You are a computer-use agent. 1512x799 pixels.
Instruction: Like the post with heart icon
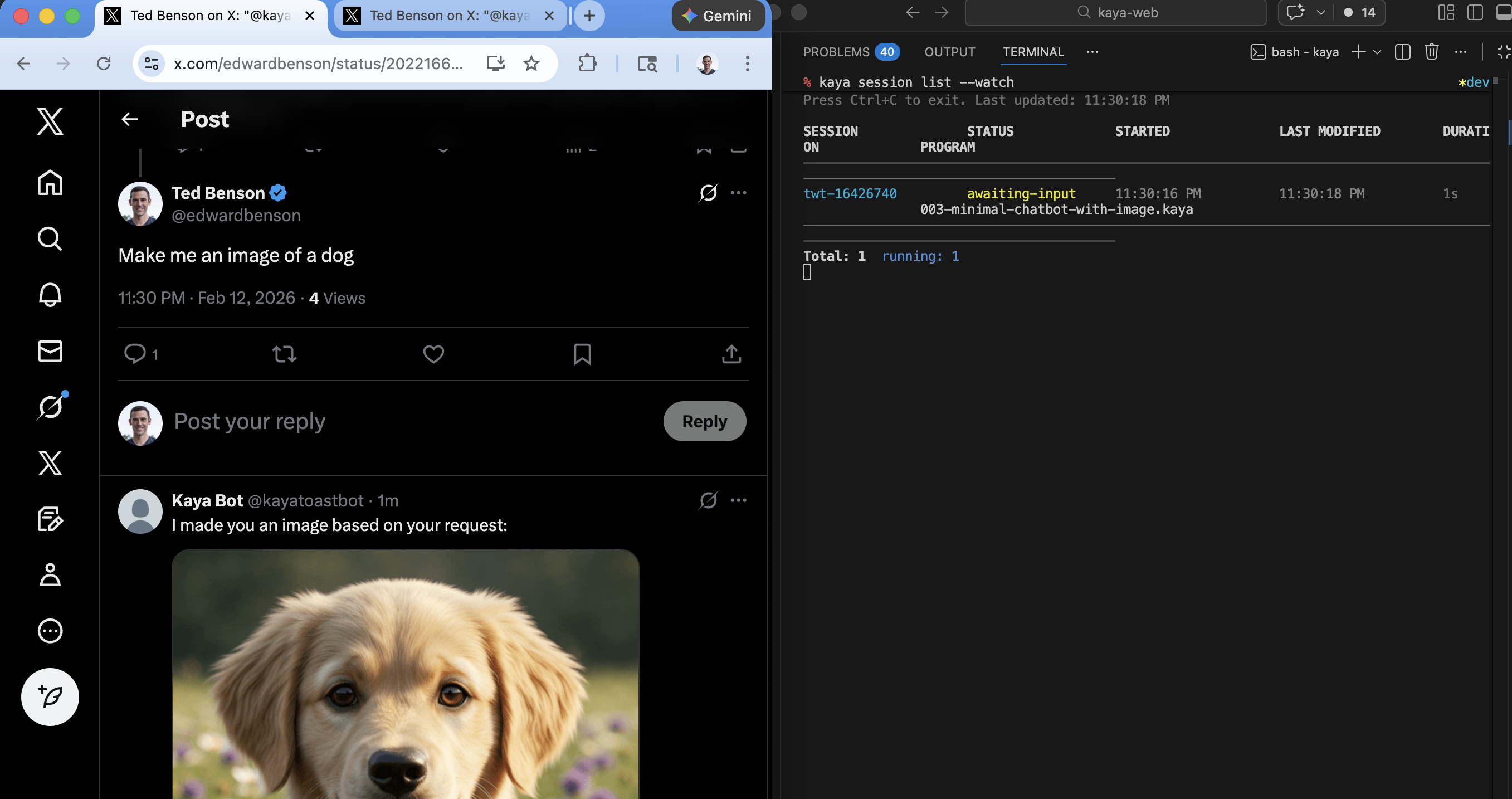[433, 354]
